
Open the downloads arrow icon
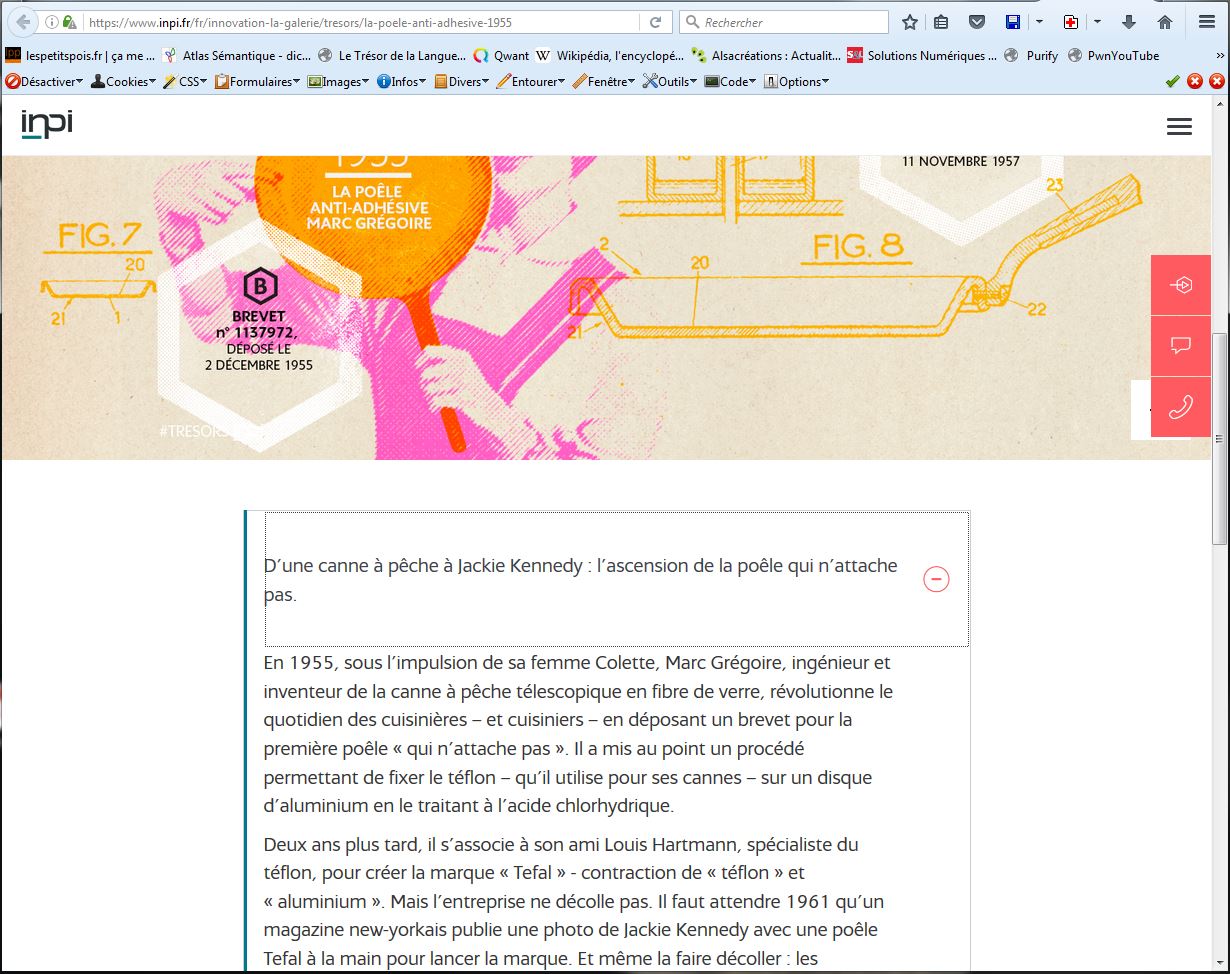coord(1129,22)
